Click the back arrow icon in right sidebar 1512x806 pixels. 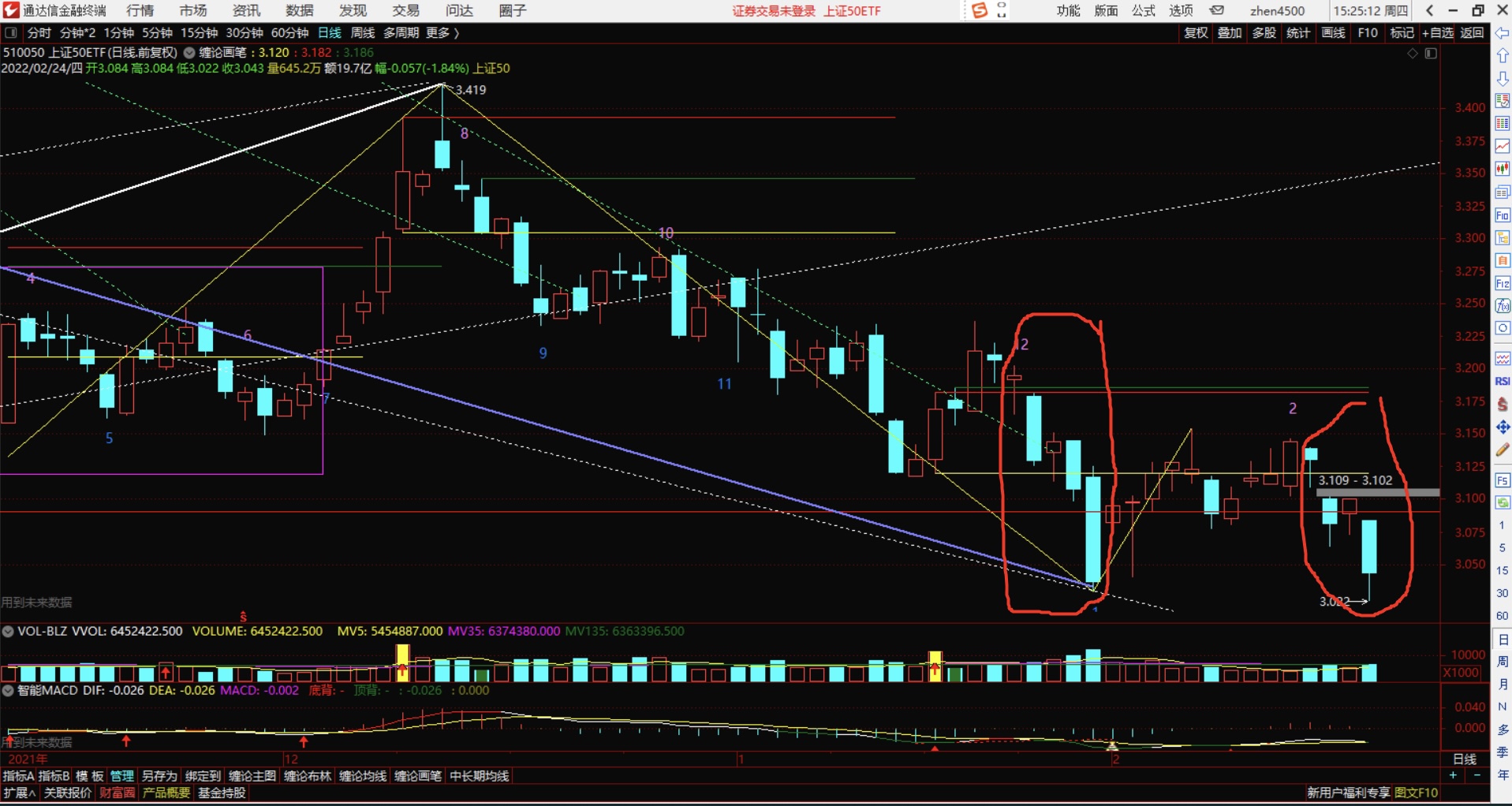(1503, 33)
